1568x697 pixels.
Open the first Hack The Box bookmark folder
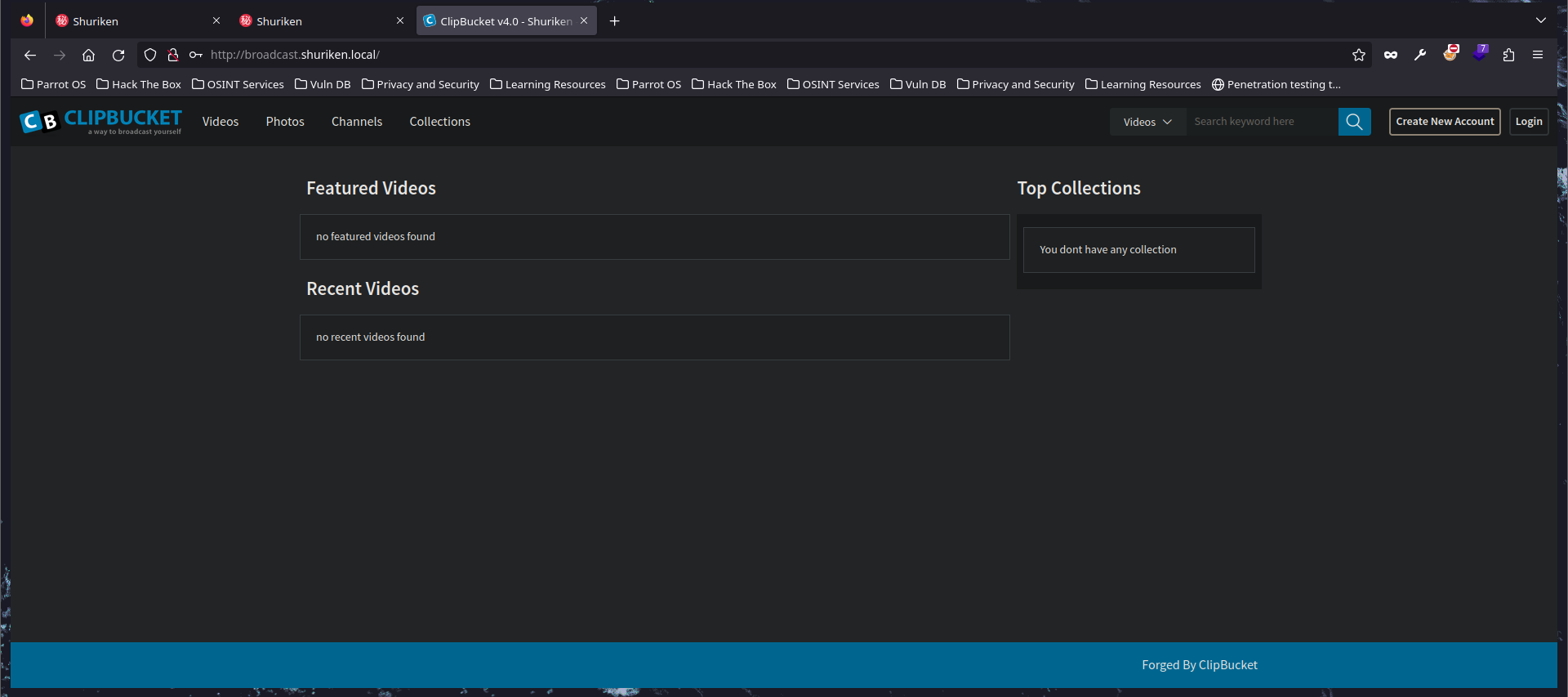[139, 84]
